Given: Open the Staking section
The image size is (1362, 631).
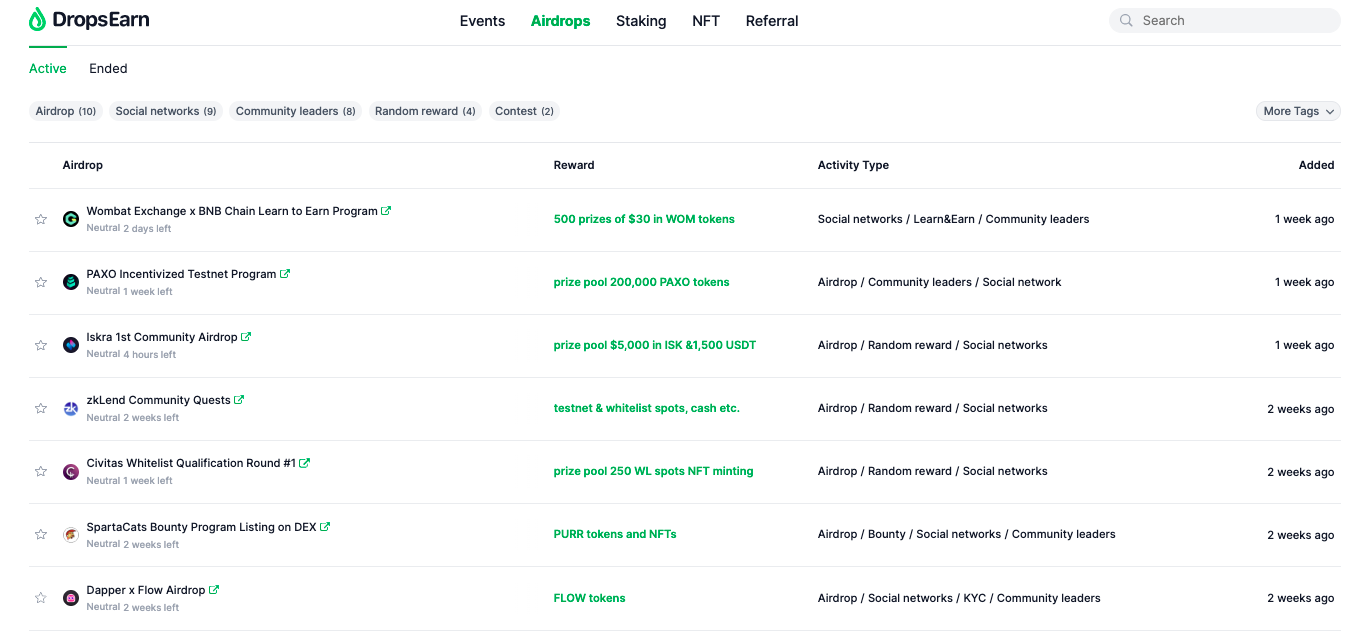Looking at the screenshot, I should click(x=641, y=21).
